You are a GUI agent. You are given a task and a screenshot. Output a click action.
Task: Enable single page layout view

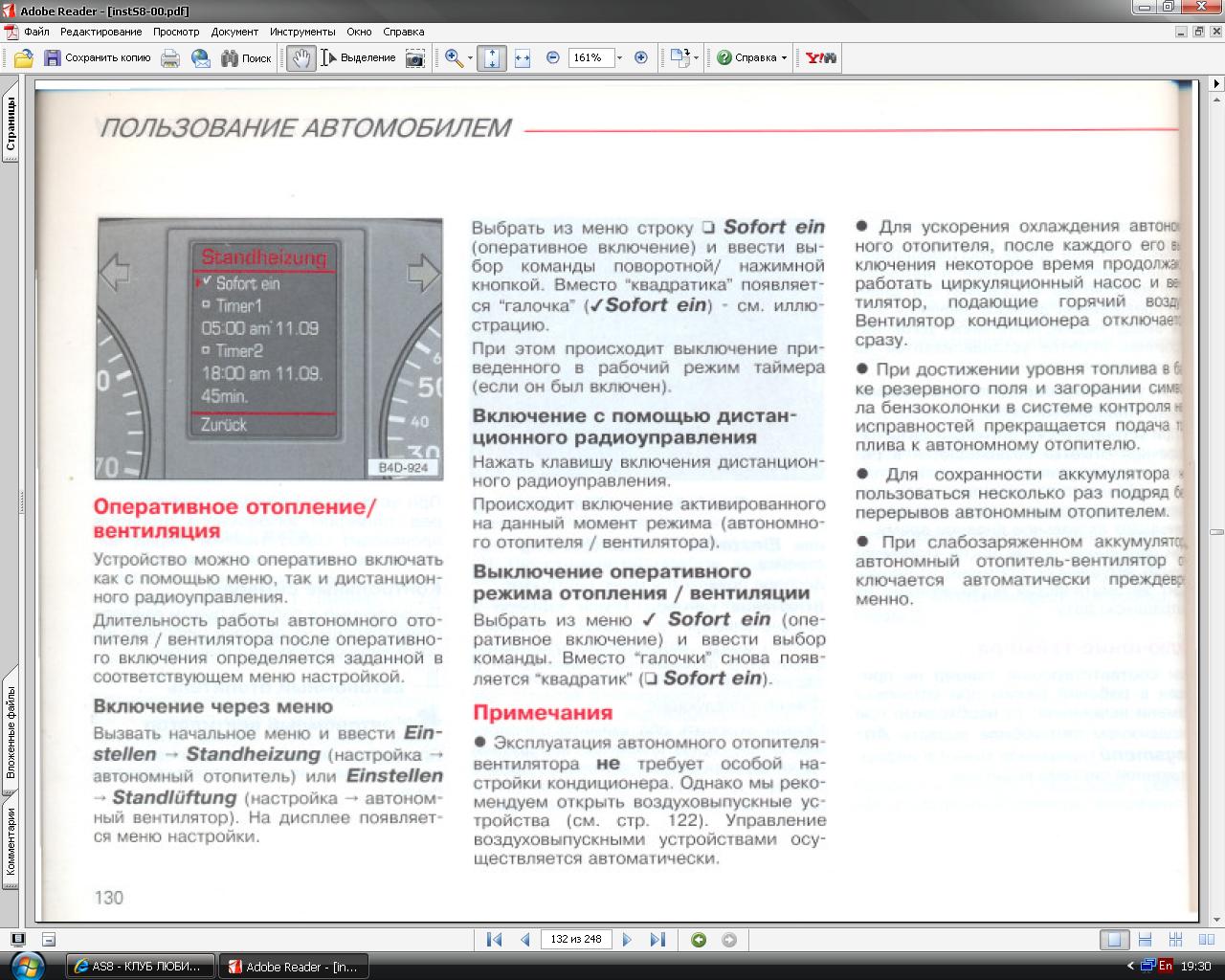1114,940
